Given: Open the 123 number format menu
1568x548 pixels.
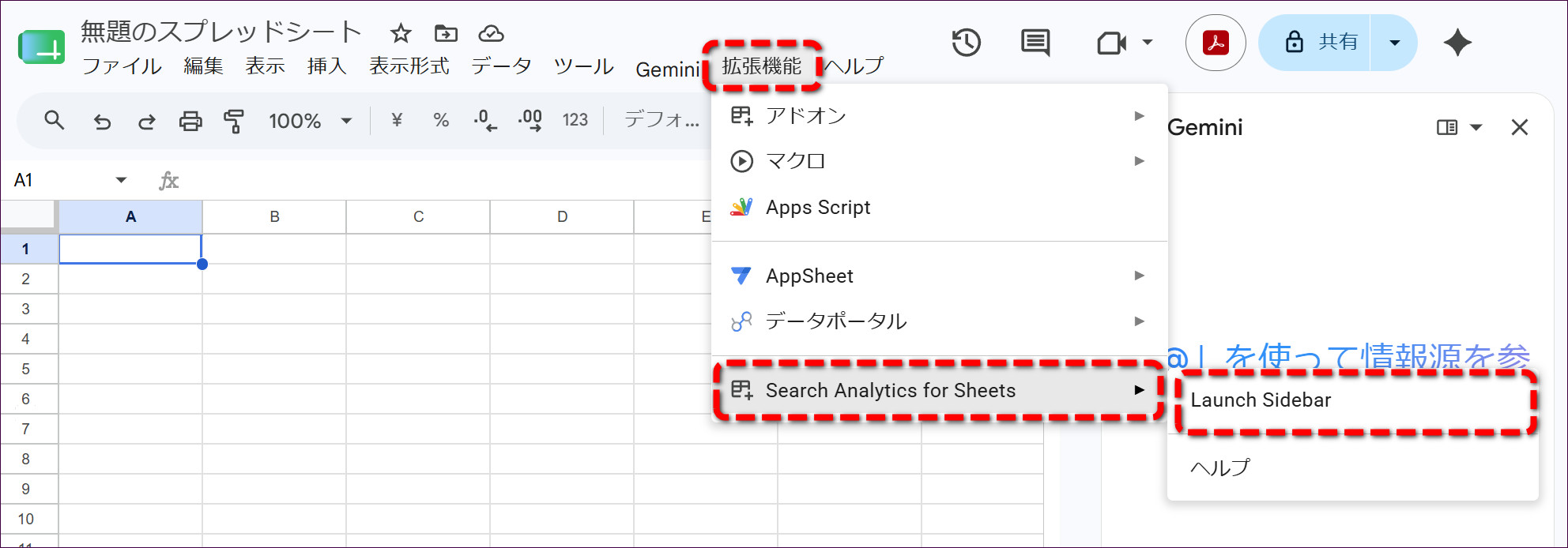Looking at the screenshot, I should coord(575,120).
